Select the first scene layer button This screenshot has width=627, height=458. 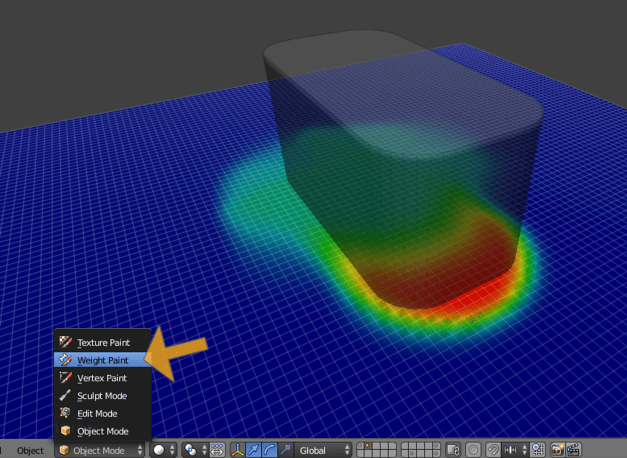tap(363, 446)
